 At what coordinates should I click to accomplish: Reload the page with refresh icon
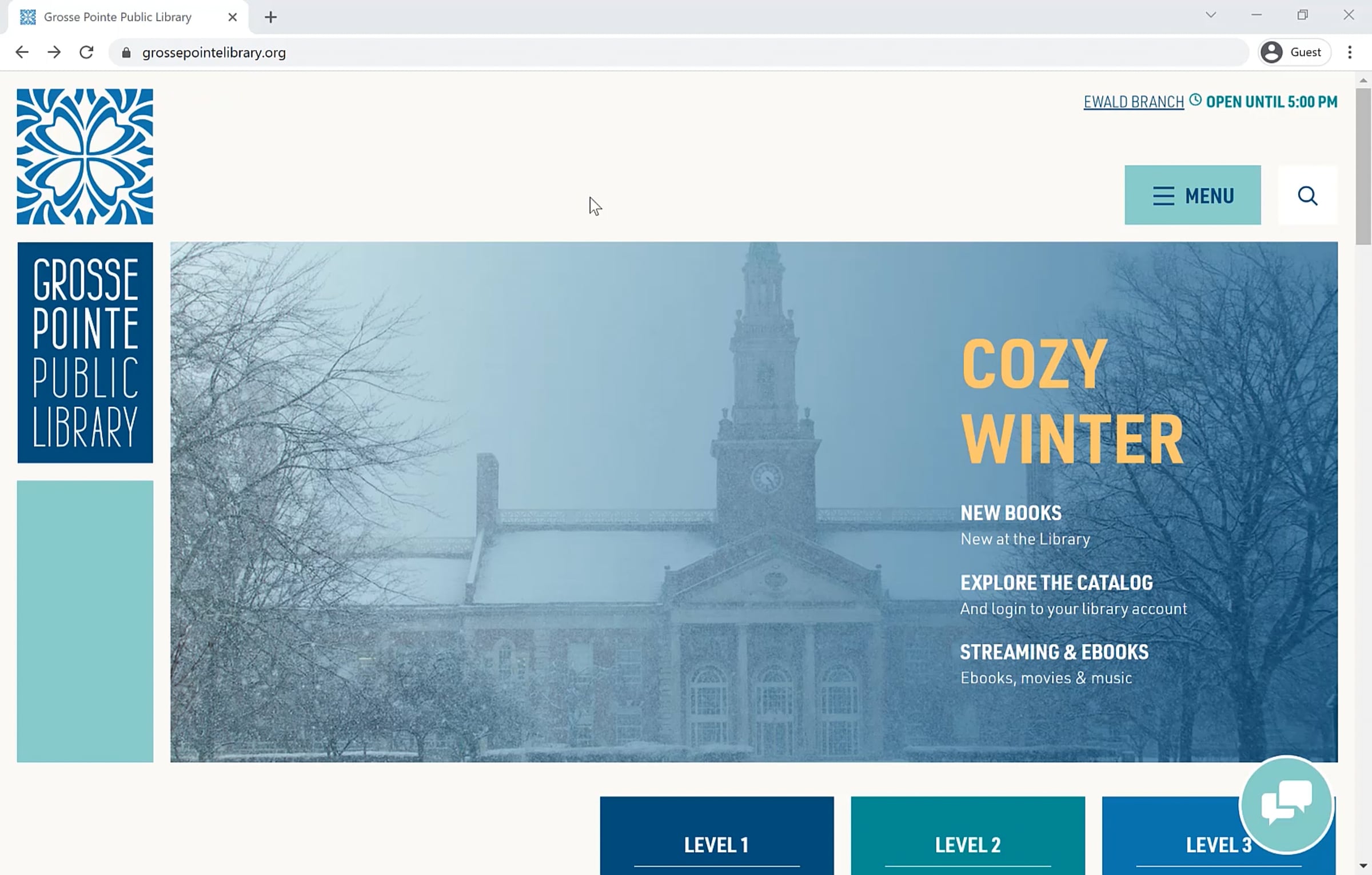click(x=86, y=52)
